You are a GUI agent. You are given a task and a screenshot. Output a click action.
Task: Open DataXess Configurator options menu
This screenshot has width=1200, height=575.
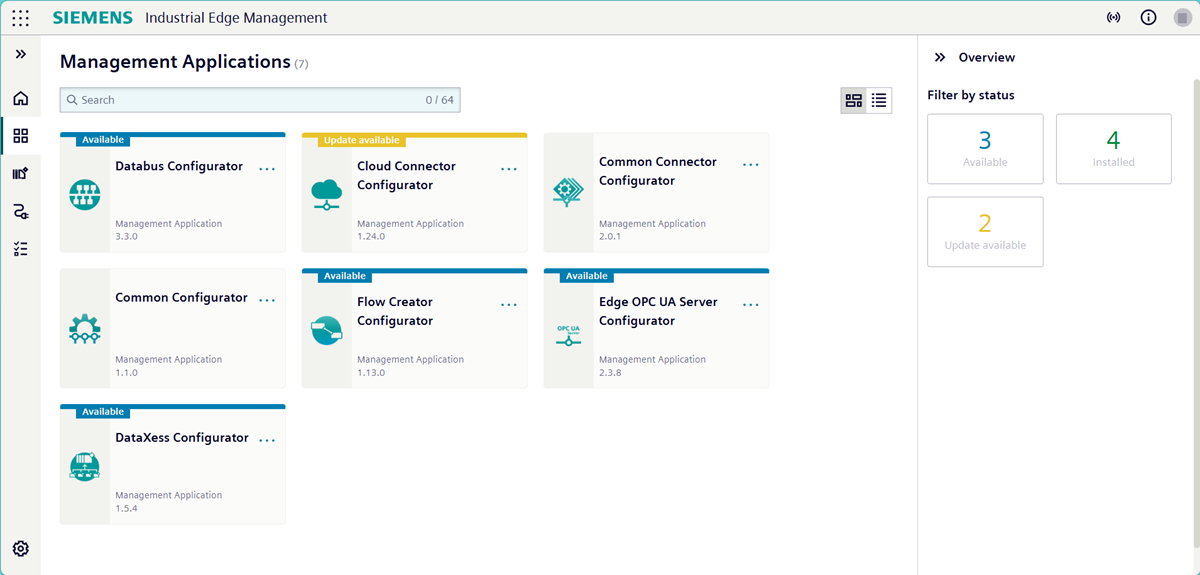267,440
